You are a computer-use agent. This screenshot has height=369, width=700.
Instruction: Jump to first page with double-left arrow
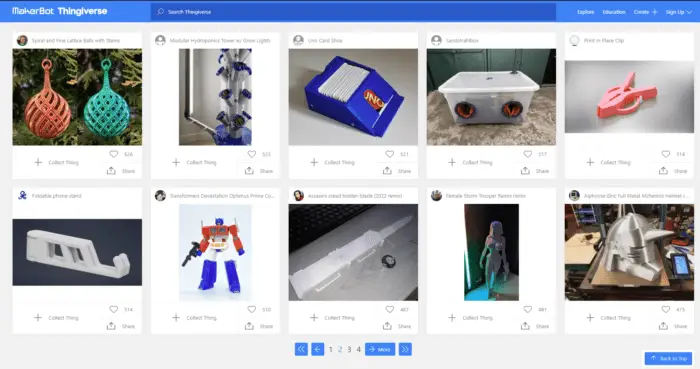(x=301, y=349)
